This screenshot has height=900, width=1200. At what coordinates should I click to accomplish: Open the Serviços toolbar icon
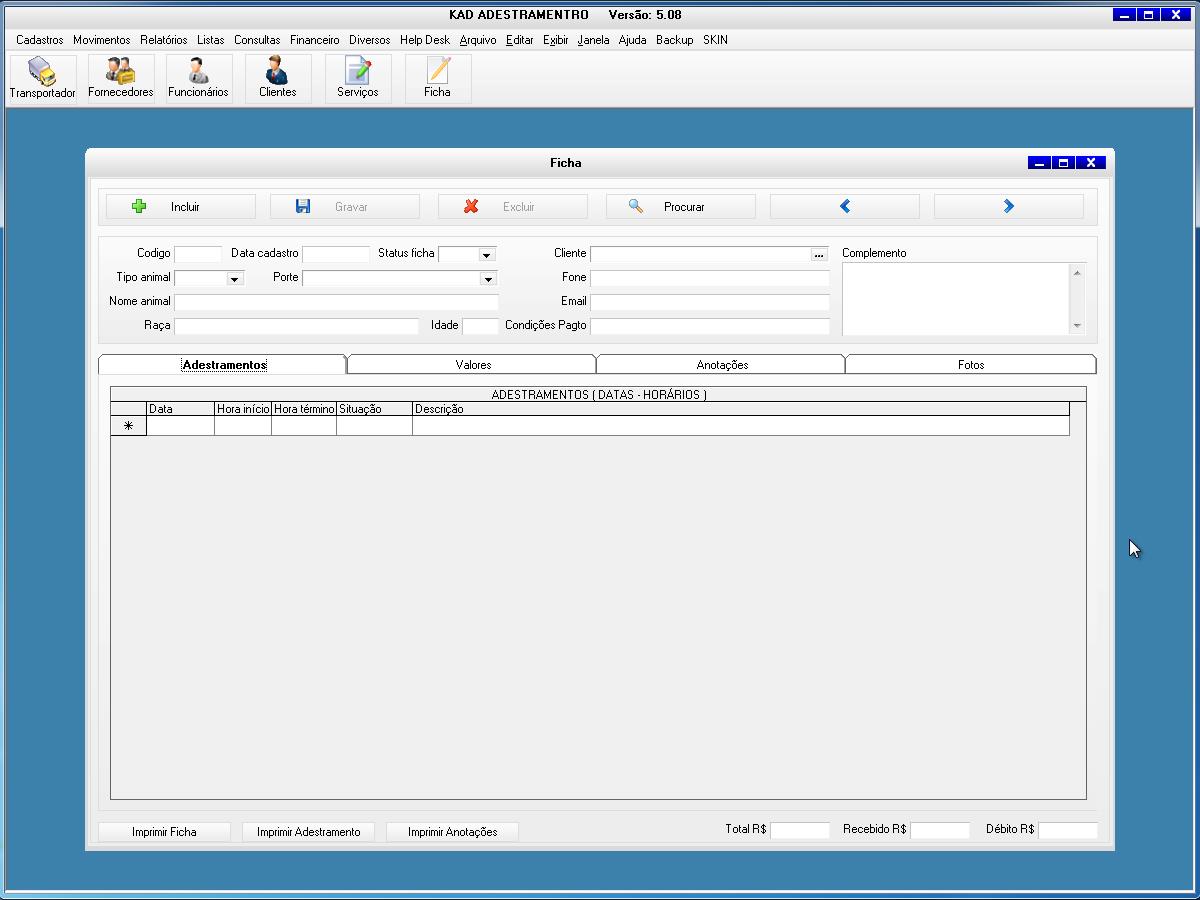(358, 79)
